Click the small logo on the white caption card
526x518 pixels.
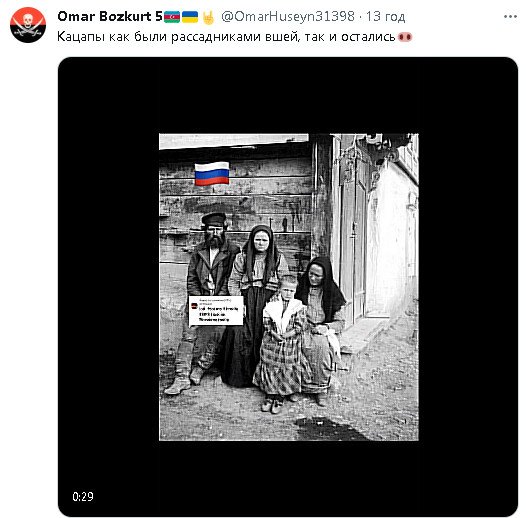[194, 305]
